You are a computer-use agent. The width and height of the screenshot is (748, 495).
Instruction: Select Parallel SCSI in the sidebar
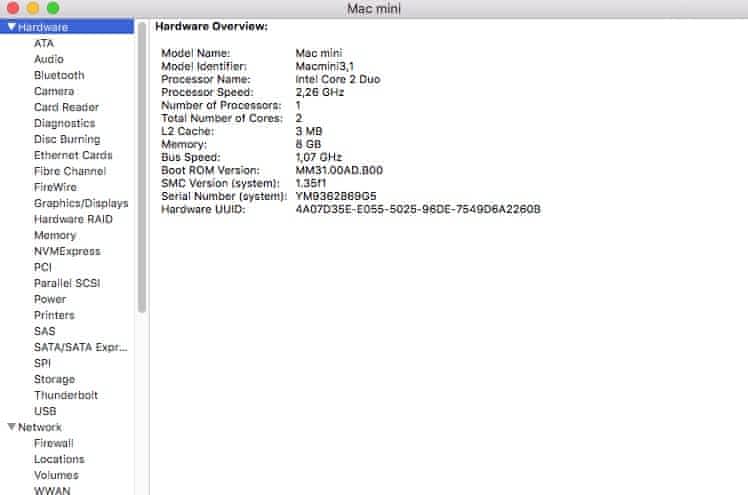pos(67,283)
